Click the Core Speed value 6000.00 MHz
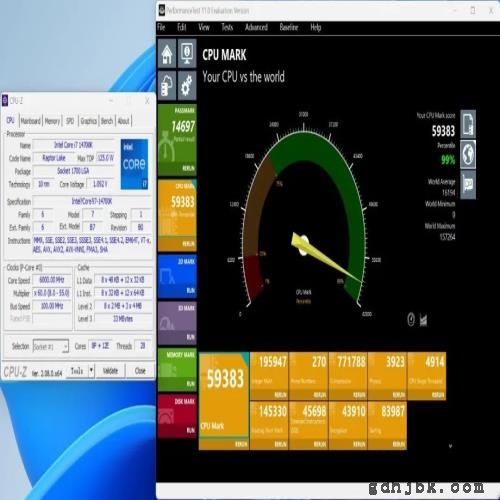The image size is (500, 500). (52, 280)
